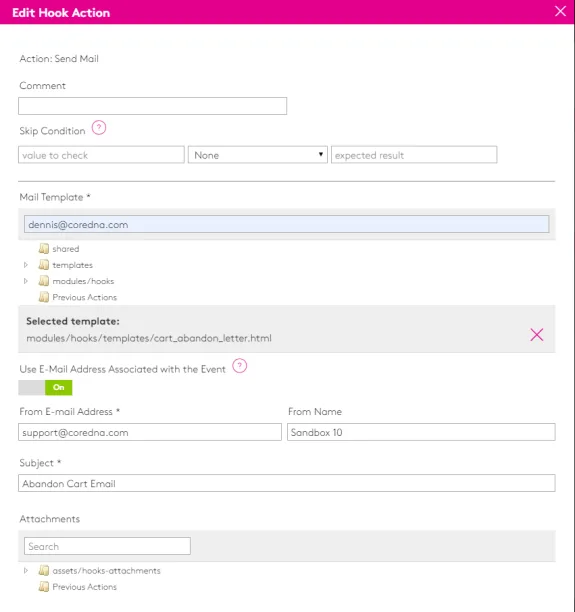Click the Mail Template Previous Actions folder icon

[44, 297]
